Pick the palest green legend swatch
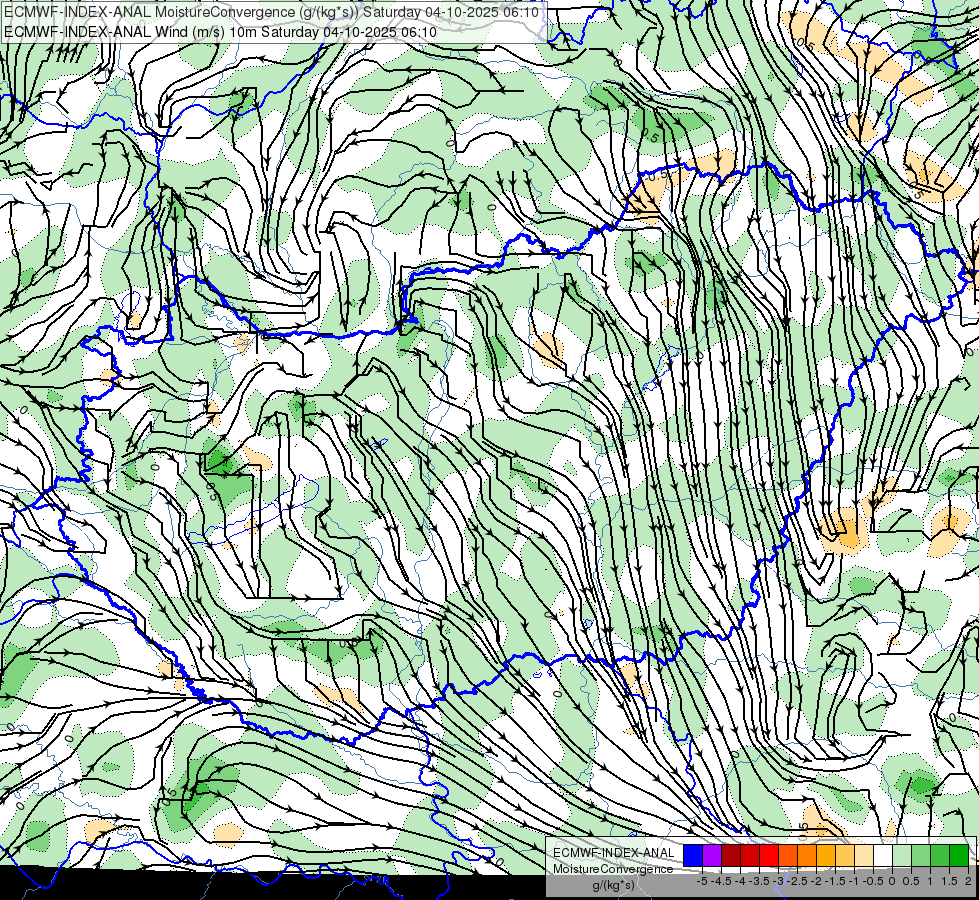This screenshot has height=900, width=979. (x=902, y=855)
